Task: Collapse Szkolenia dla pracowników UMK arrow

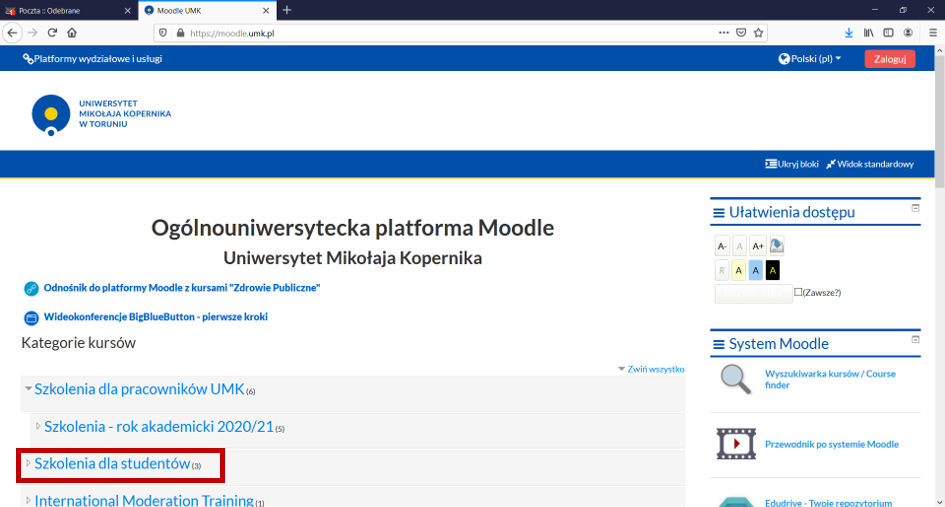Action: click(x=28, y=389)
